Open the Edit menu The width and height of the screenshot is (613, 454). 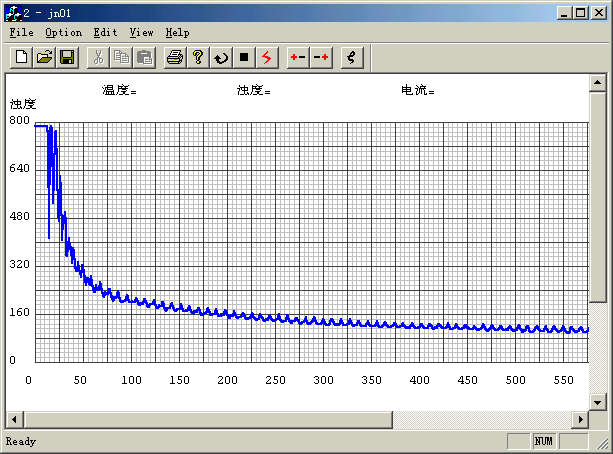click(x=105, y=33)
